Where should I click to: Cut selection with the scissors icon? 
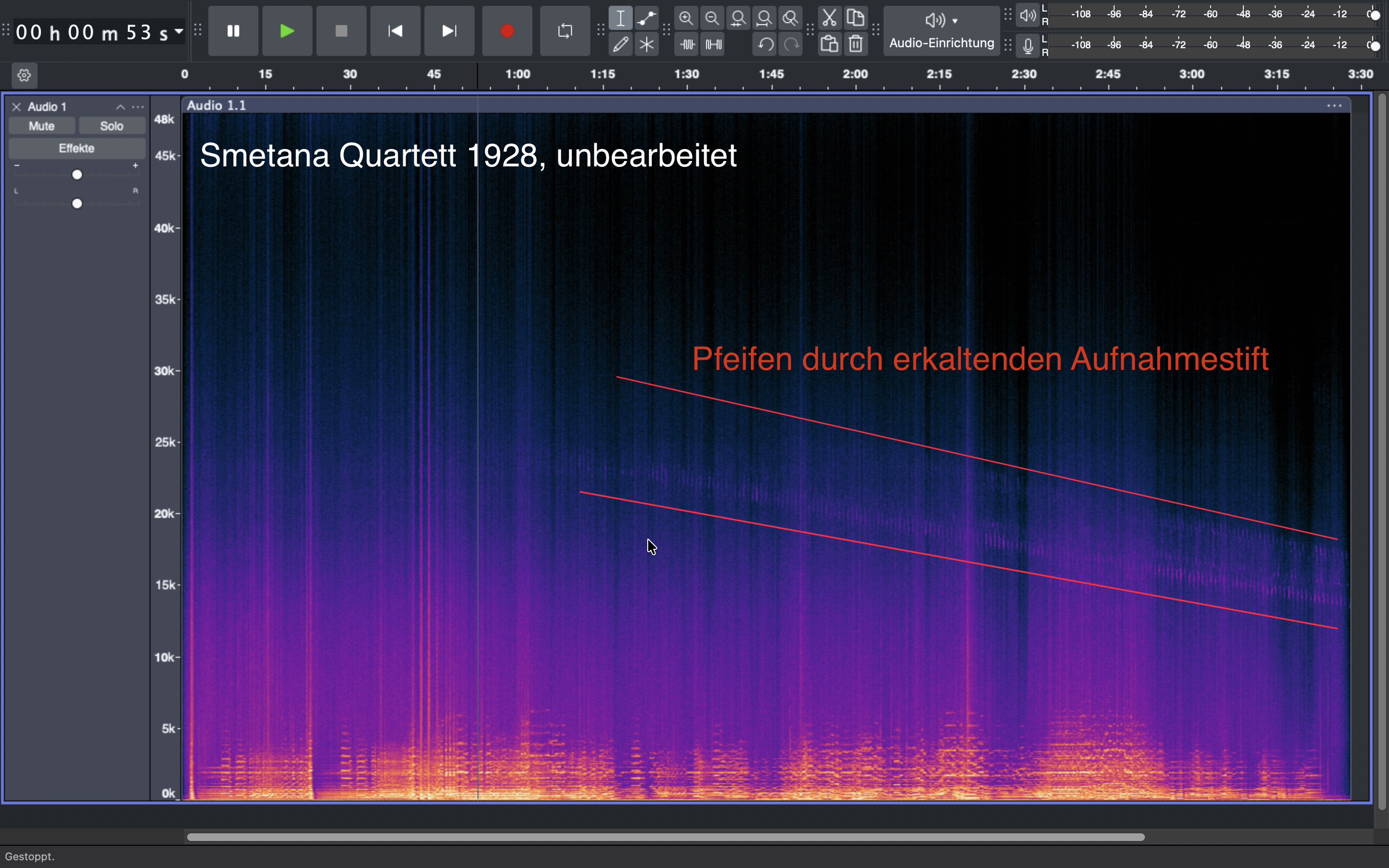point(830,18)
